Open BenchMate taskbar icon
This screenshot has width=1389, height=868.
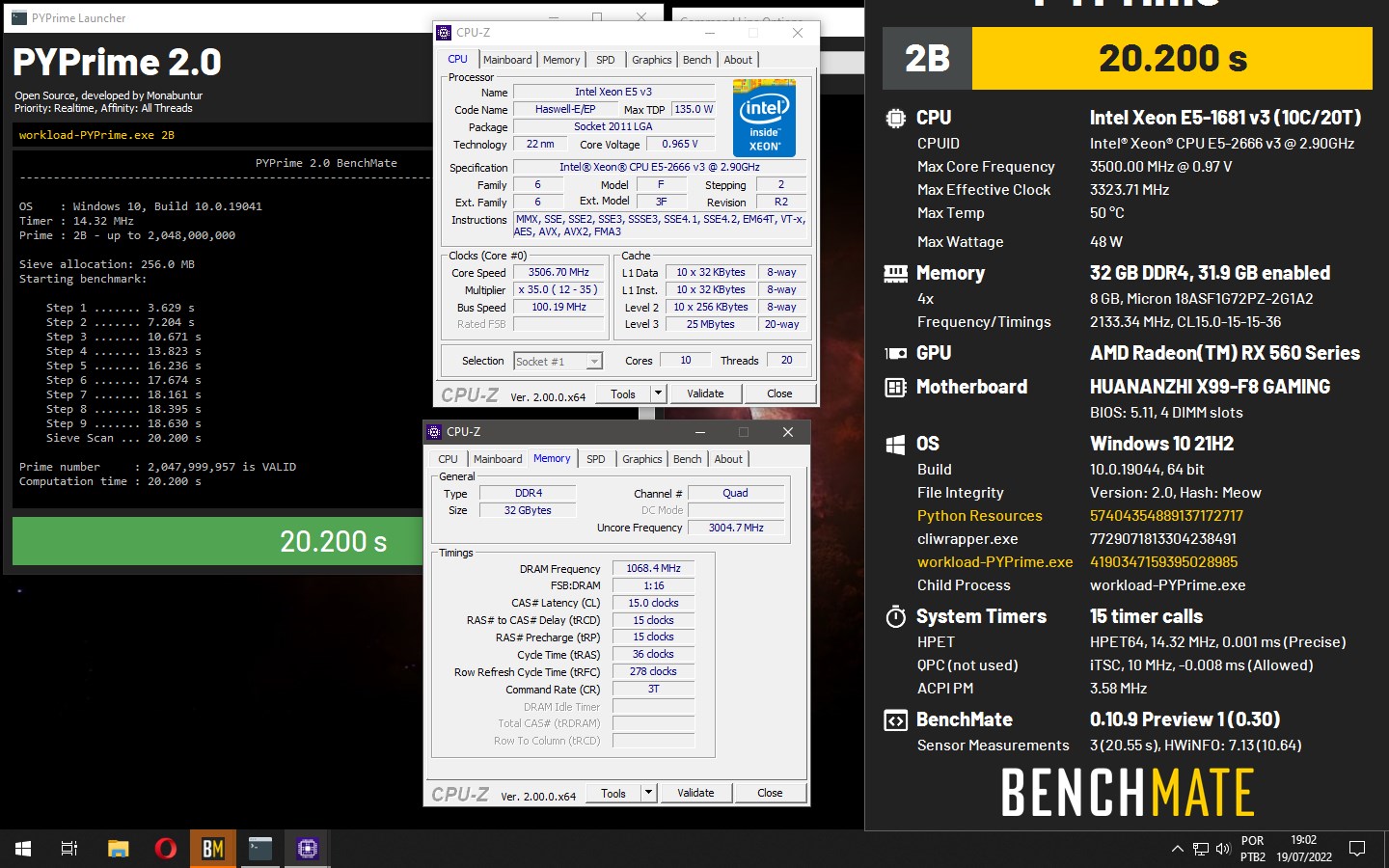pyautogui.click(x=213, y=849)
